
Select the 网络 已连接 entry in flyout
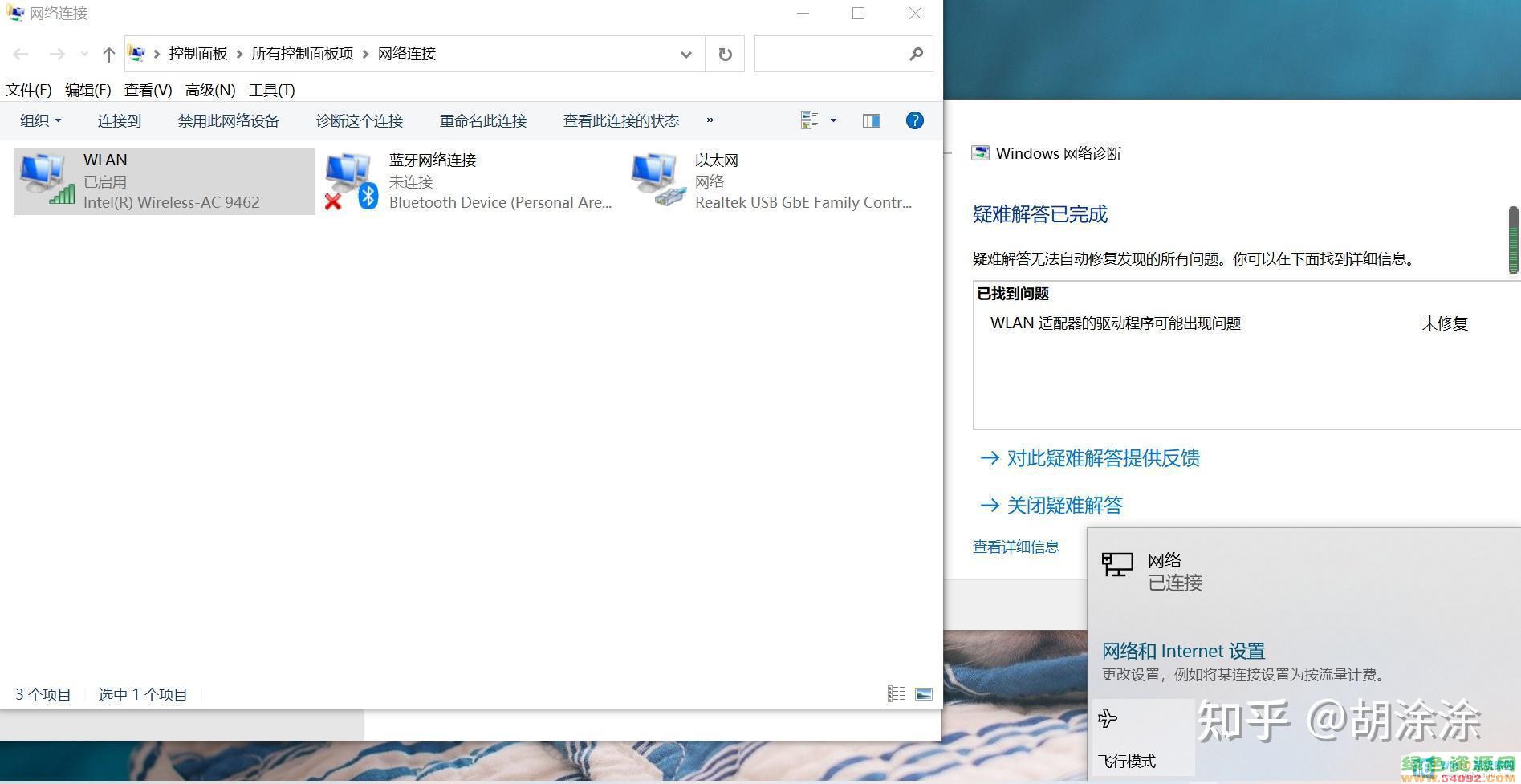click(1304, 571)
